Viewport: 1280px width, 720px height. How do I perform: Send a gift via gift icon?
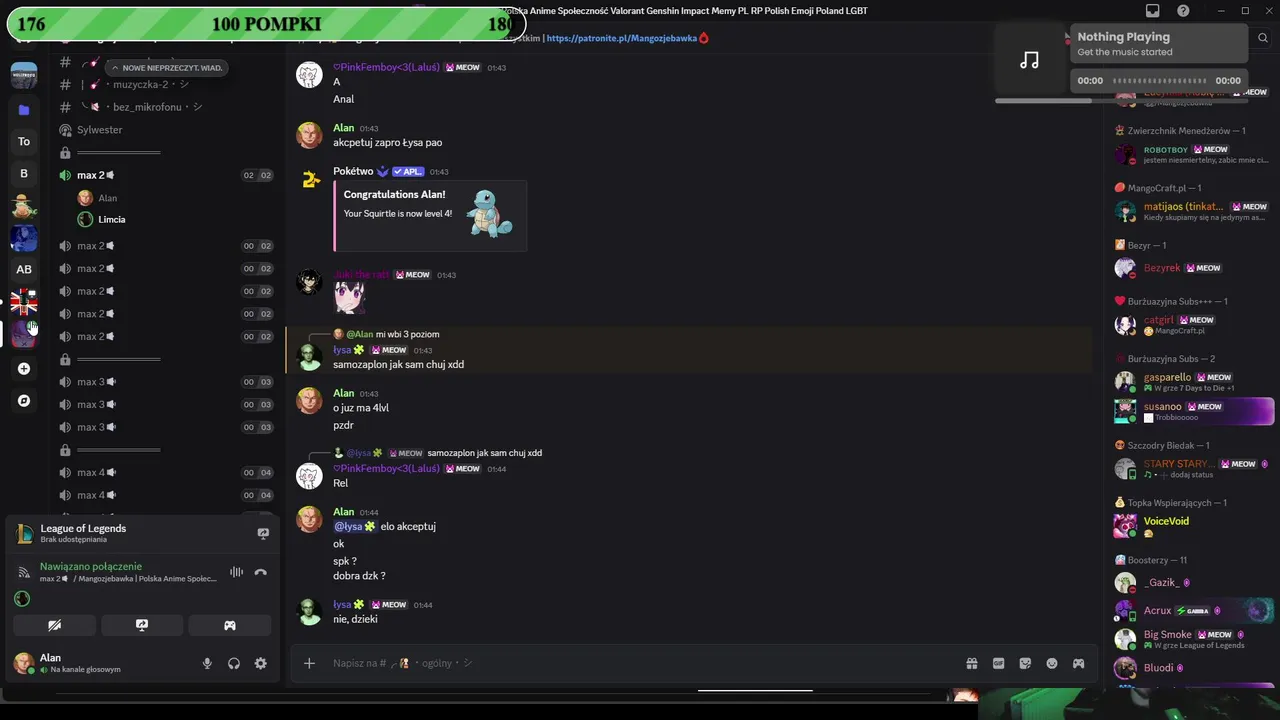coord(971,663)
